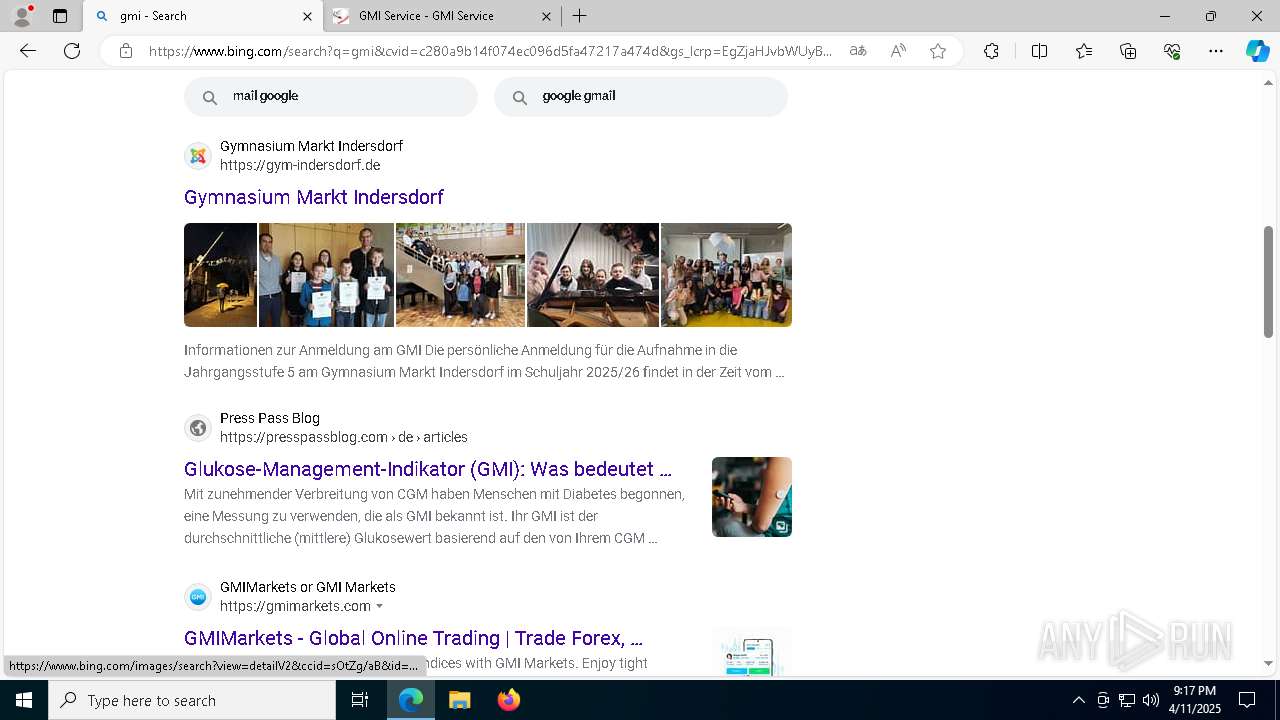Close the gmi - Search tab

(307, 16)
